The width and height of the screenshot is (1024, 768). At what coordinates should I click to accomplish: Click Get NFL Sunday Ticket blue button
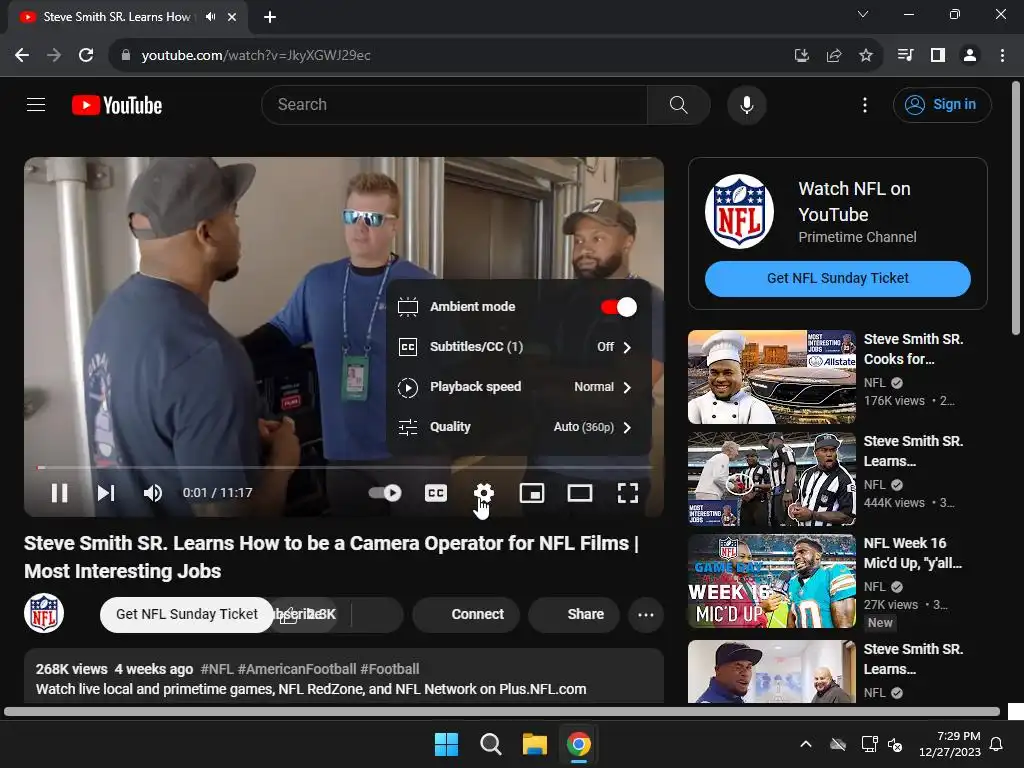point(837,278)
